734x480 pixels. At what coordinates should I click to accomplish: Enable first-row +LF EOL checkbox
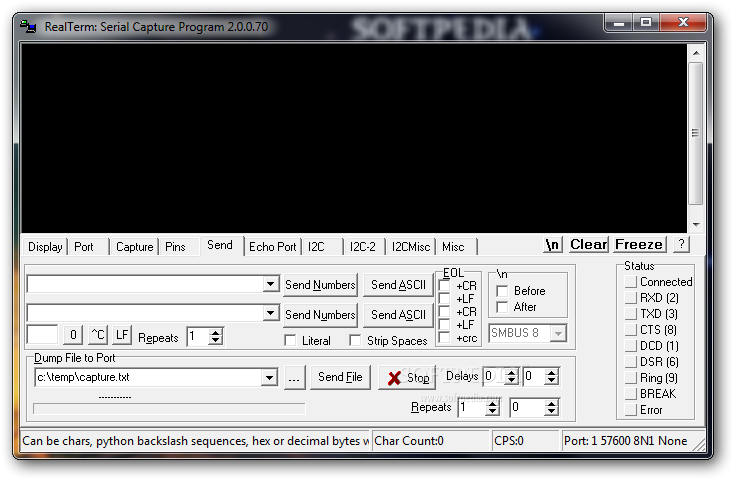(x=444, y=299)
